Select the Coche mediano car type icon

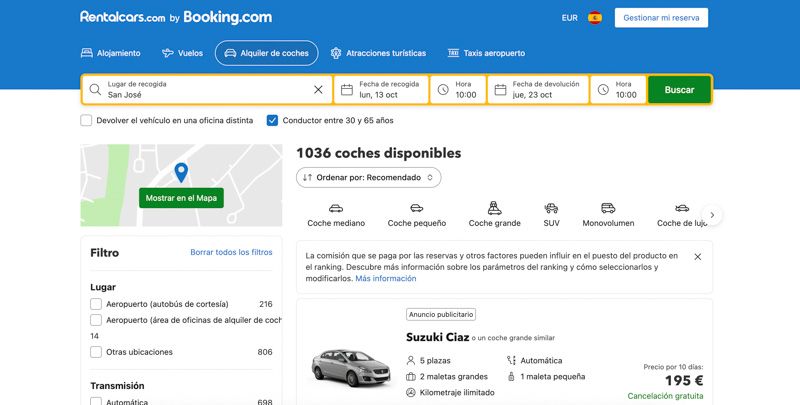pyautogui.click(x=336, y=208)
